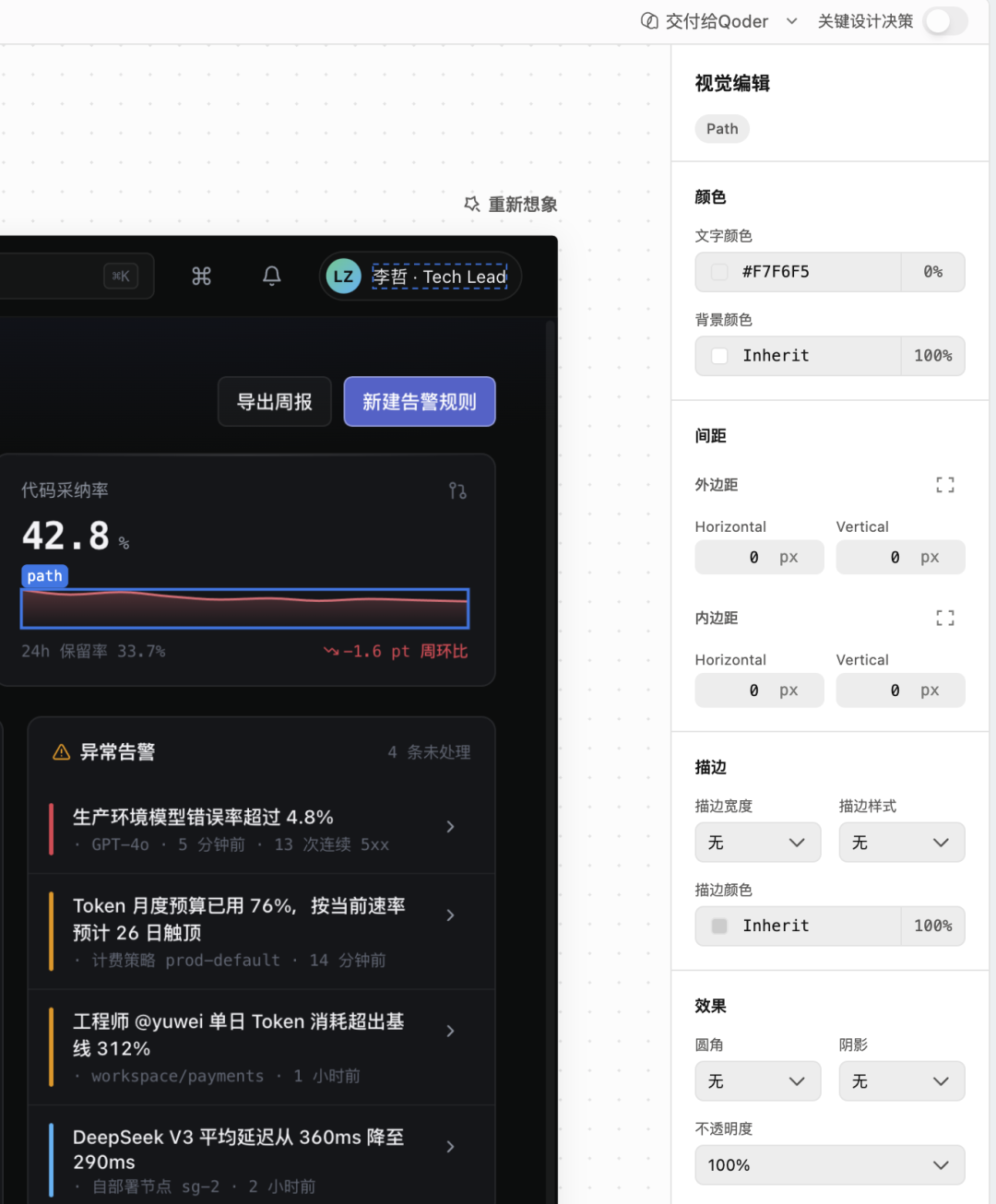
Task: Click the 背景颜色 100% opacity field
Action: point(933,356)
